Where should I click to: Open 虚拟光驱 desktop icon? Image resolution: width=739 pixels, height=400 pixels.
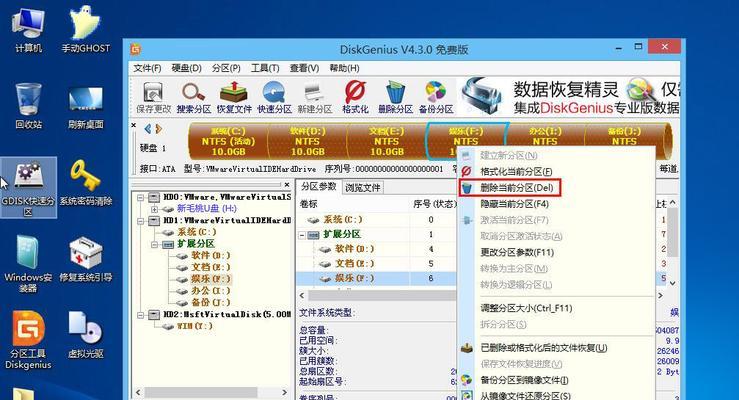tap(85, 335)
